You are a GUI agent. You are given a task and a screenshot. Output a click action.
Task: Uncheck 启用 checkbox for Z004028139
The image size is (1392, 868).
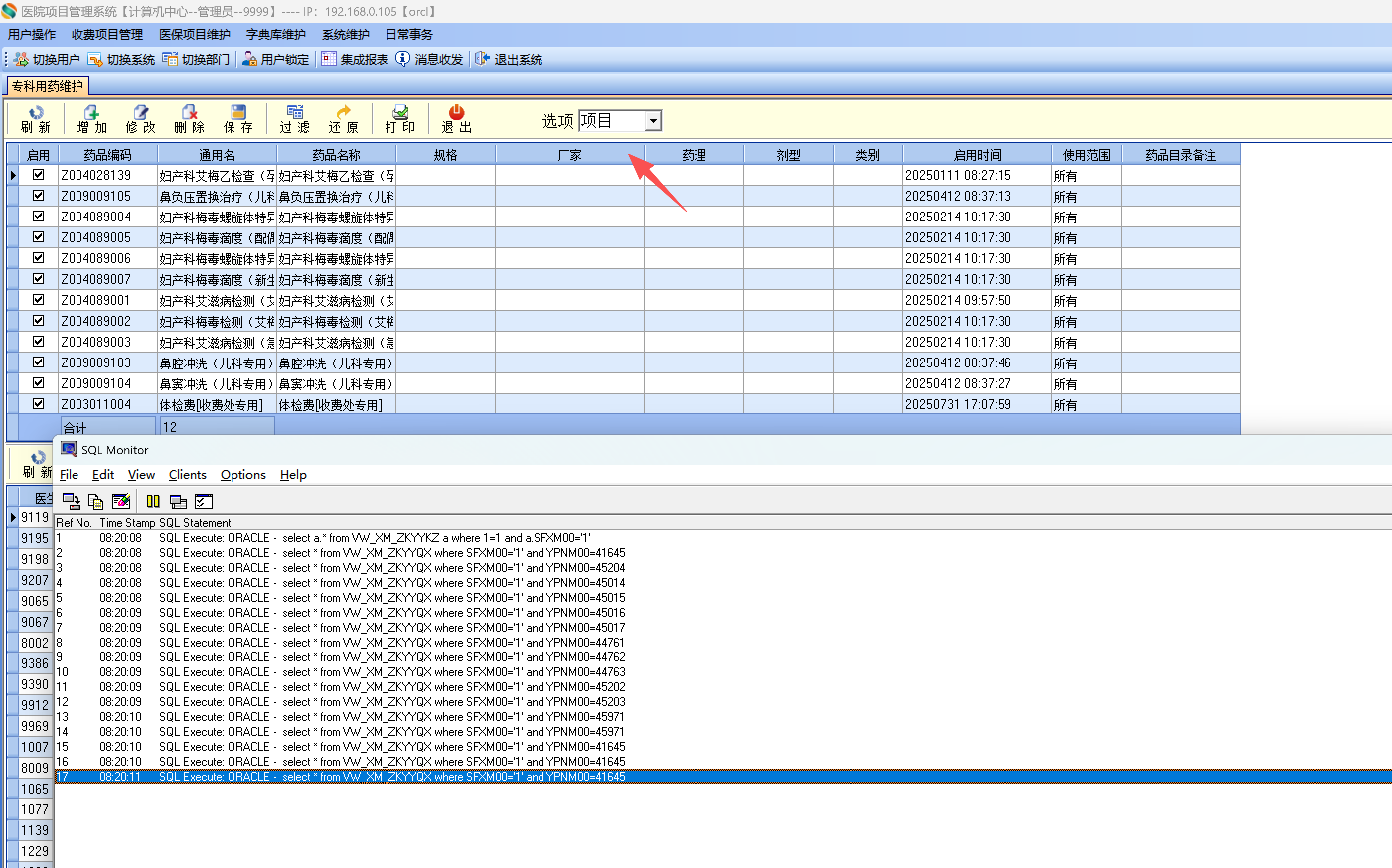point(38,174)
